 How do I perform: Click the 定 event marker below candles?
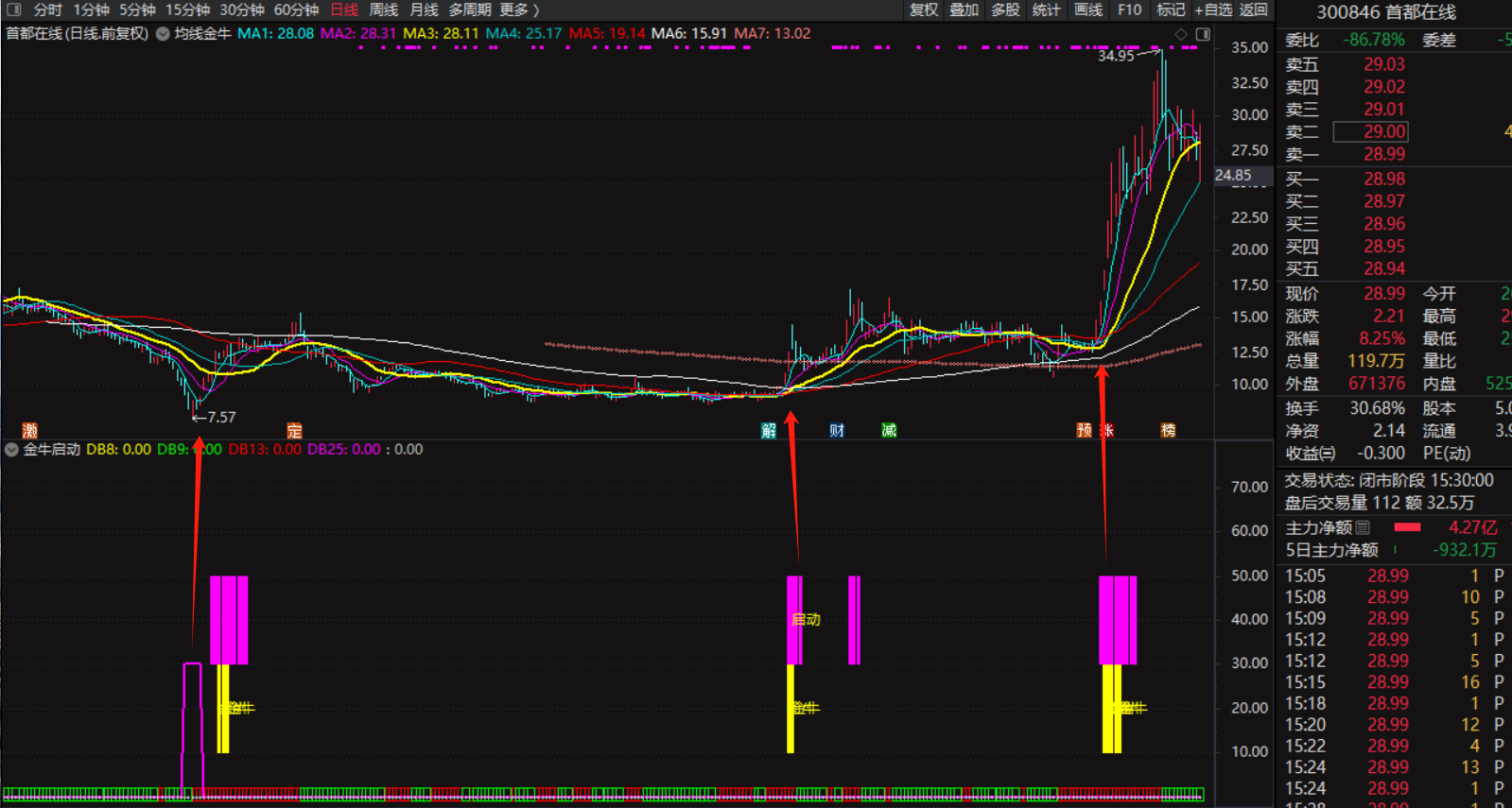click(x=295, y=431)
